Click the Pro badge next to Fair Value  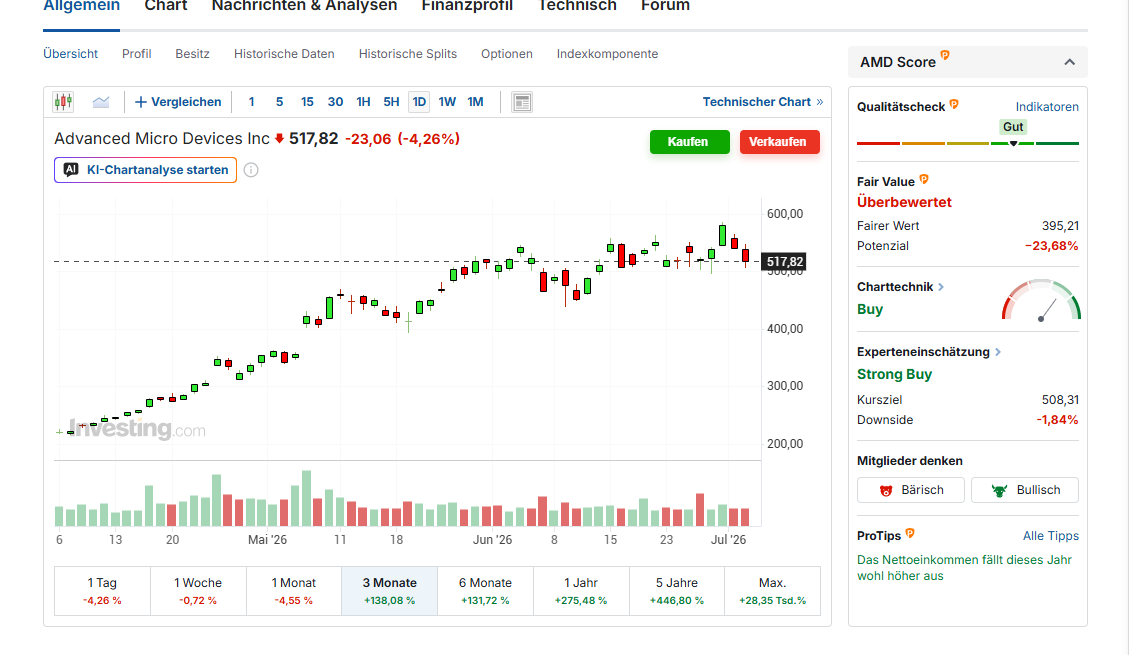[924, 179]
